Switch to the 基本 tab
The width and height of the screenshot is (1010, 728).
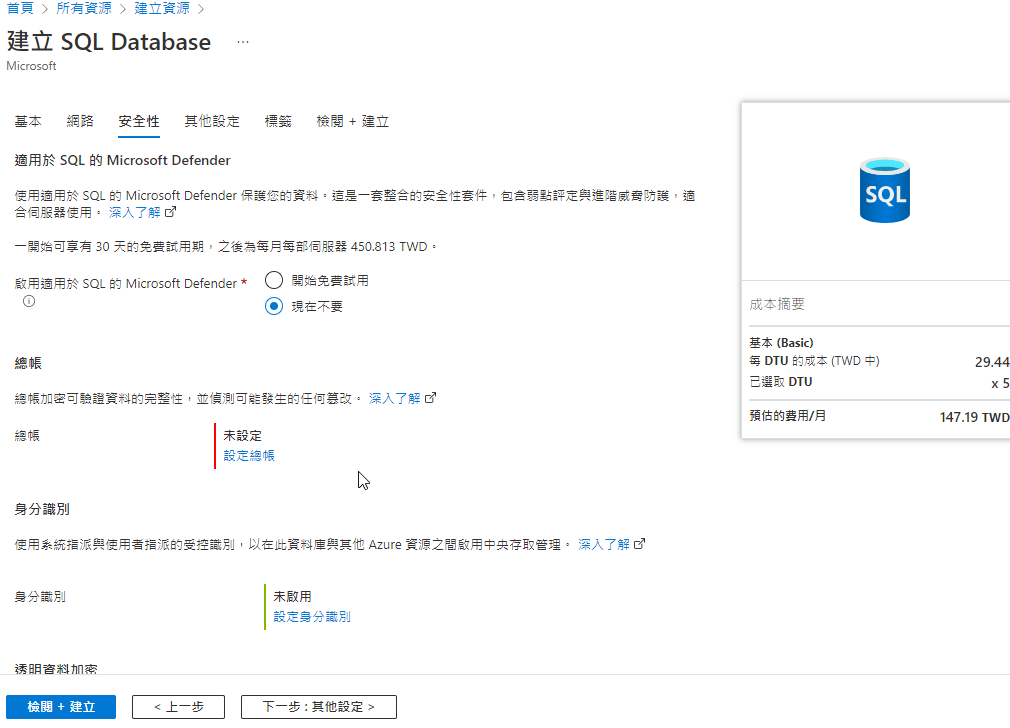pyautogui.click(x=28, y=121)
